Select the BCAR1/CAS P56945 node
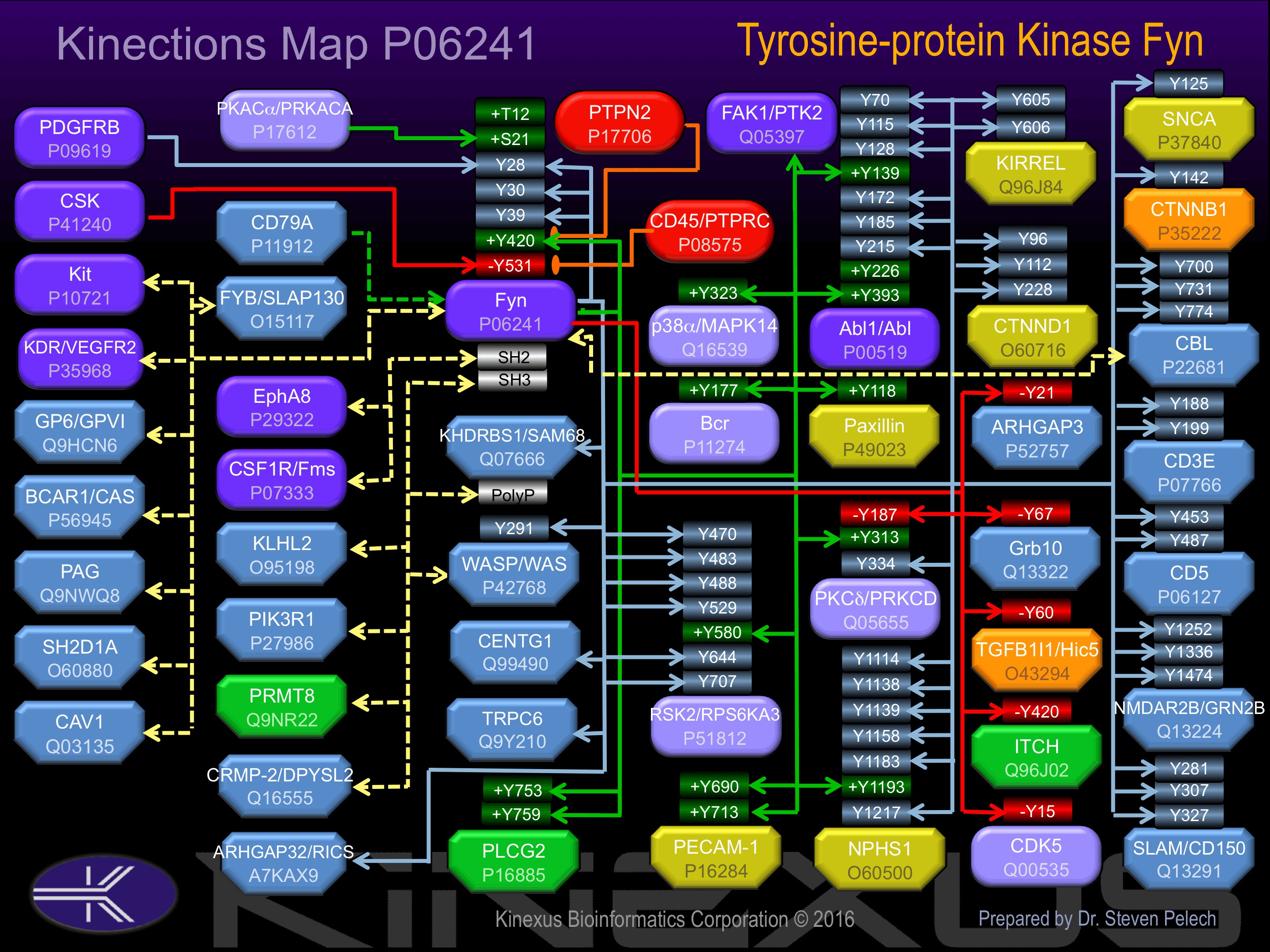 (x=79, y=508)
